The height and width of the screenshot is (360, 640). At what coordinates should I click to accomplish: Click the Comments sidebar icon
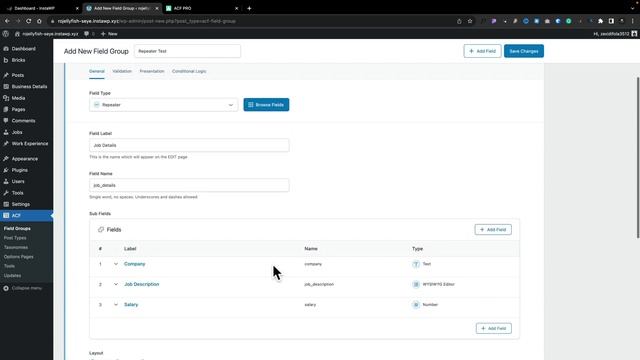[6, 121]
